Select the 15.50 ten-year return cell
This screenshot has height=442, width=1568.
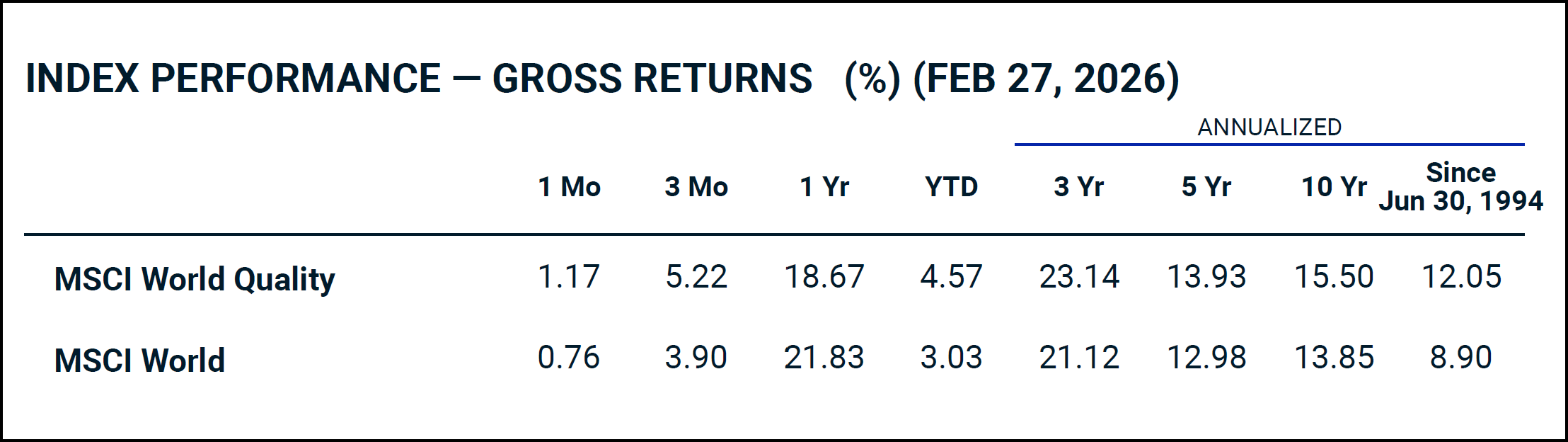click(1334, 276)
